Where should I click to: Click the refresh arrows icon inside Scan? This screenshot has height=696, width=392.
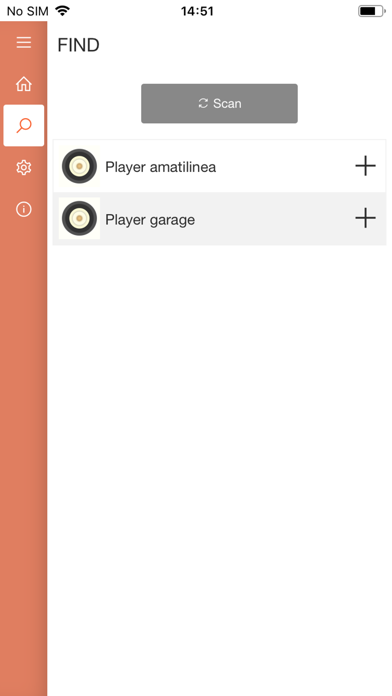click(x=203, y=103)
